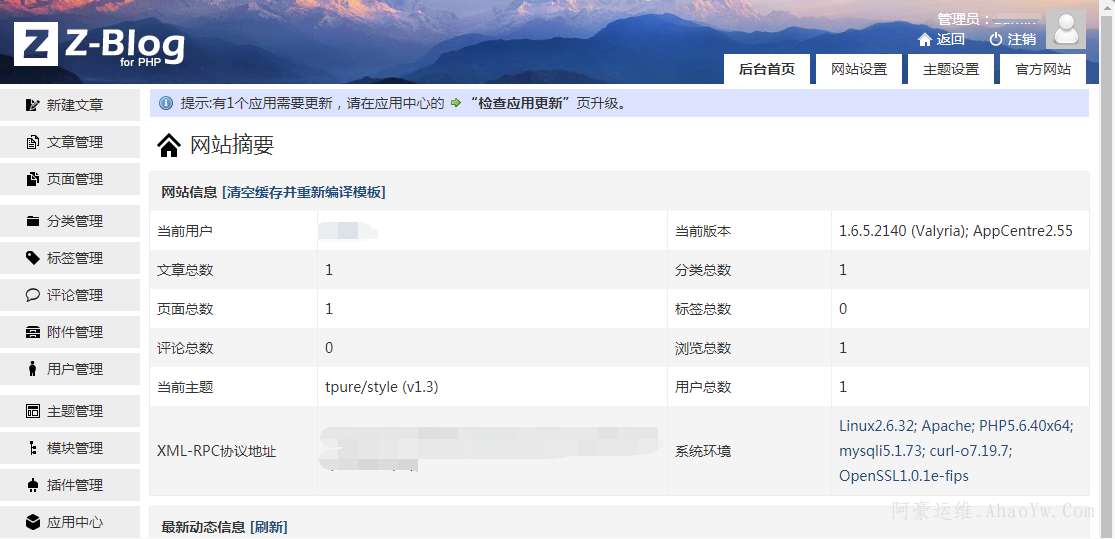Screen dimensions: 1115x539
Task: Switch to the 网站设置 tab
Action: coord(858,69)
